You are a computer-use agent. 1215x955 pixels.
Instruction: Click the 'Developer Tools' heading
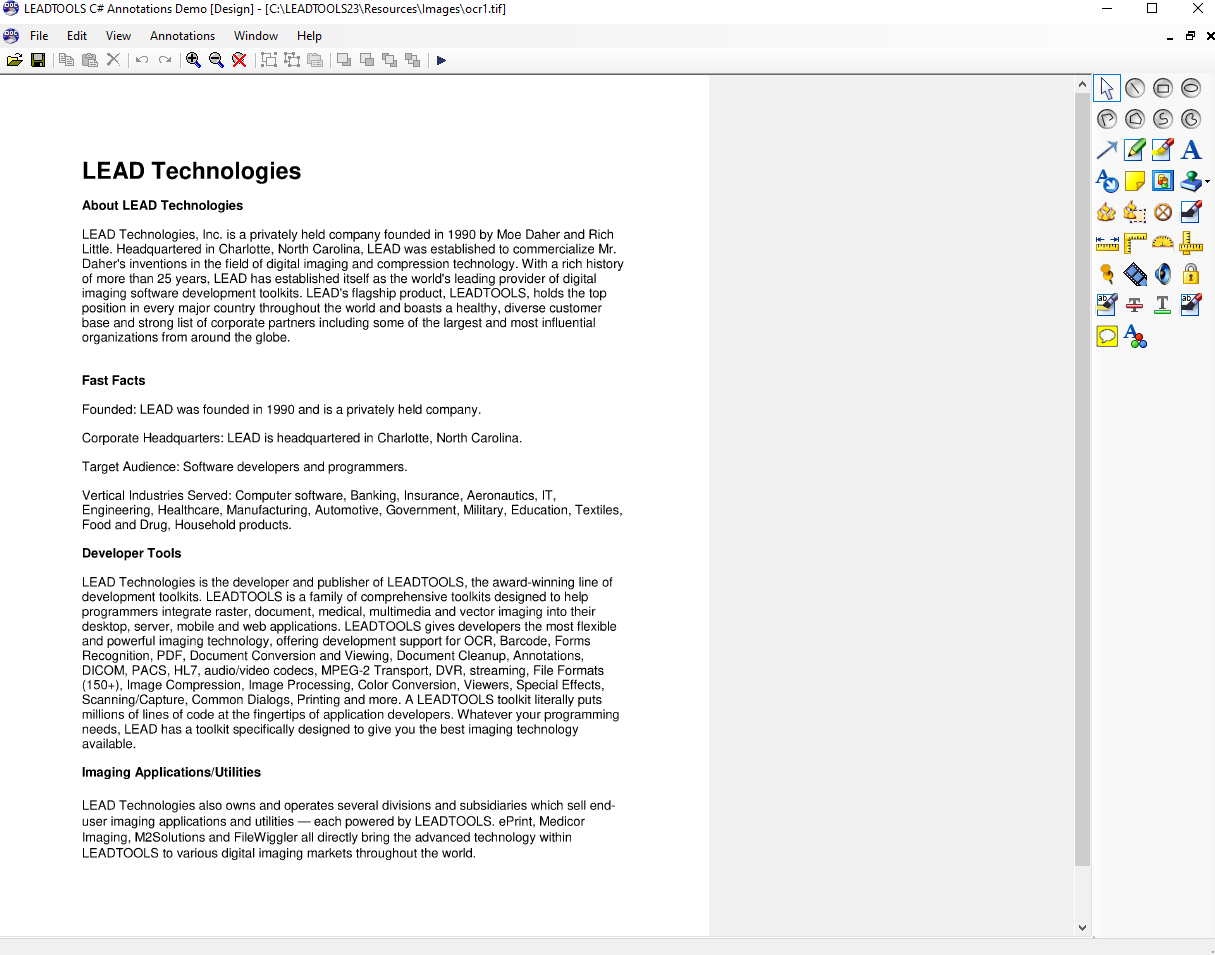(x=132, y=553)
